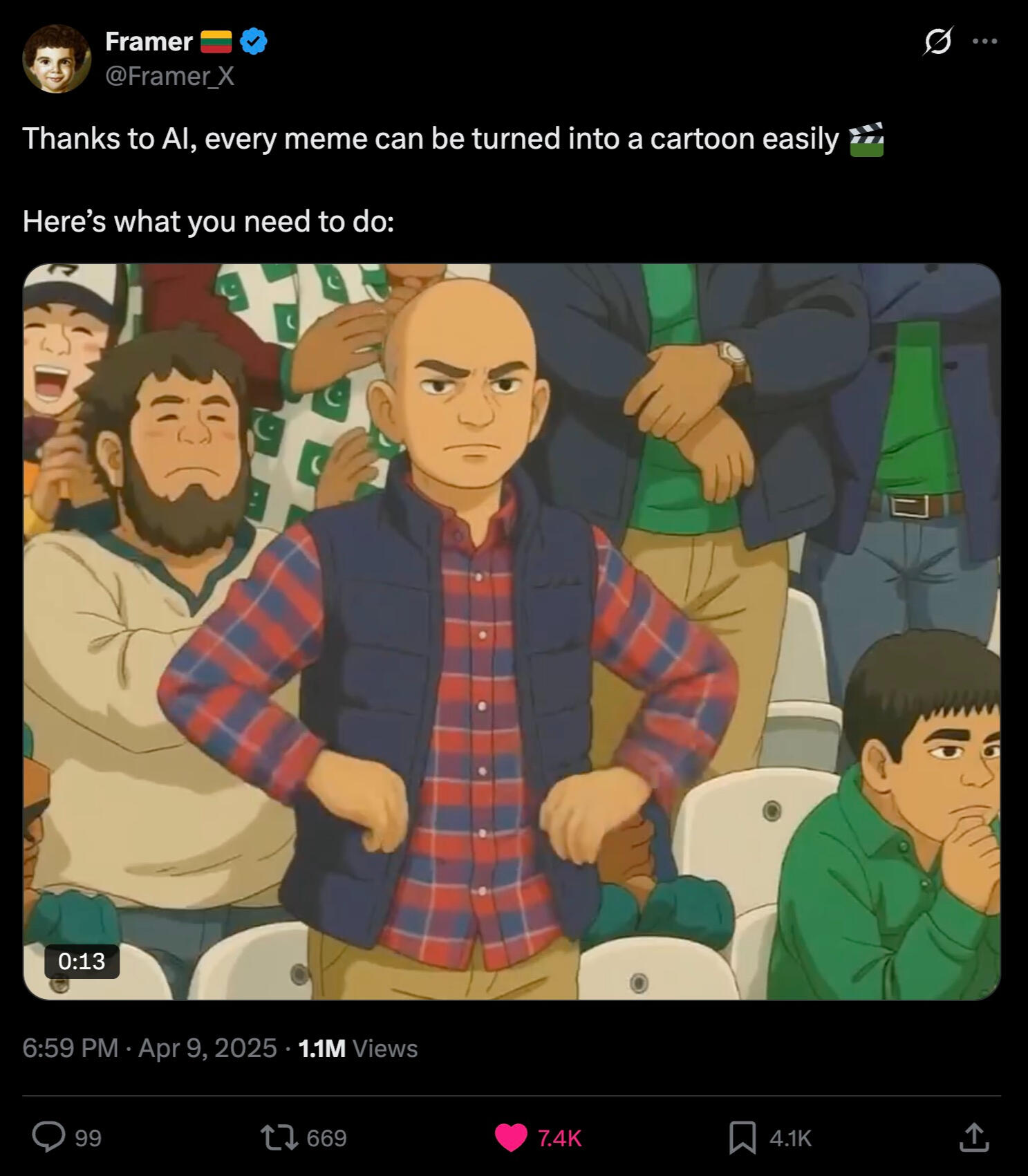The image size is (1028, 1176).
Task: Click the 99 replies count
Action: [88, 1138]
